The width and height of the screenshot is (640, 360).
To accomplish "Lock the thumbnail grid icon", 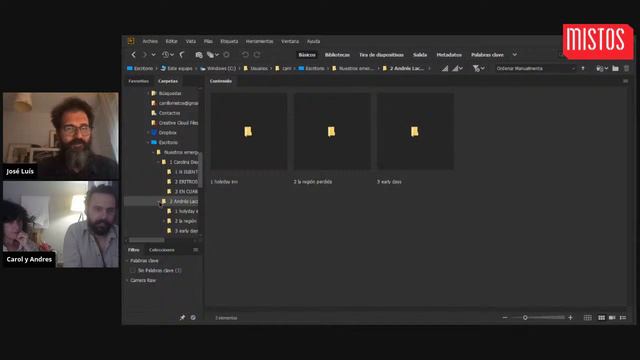I will pos(588,318).
